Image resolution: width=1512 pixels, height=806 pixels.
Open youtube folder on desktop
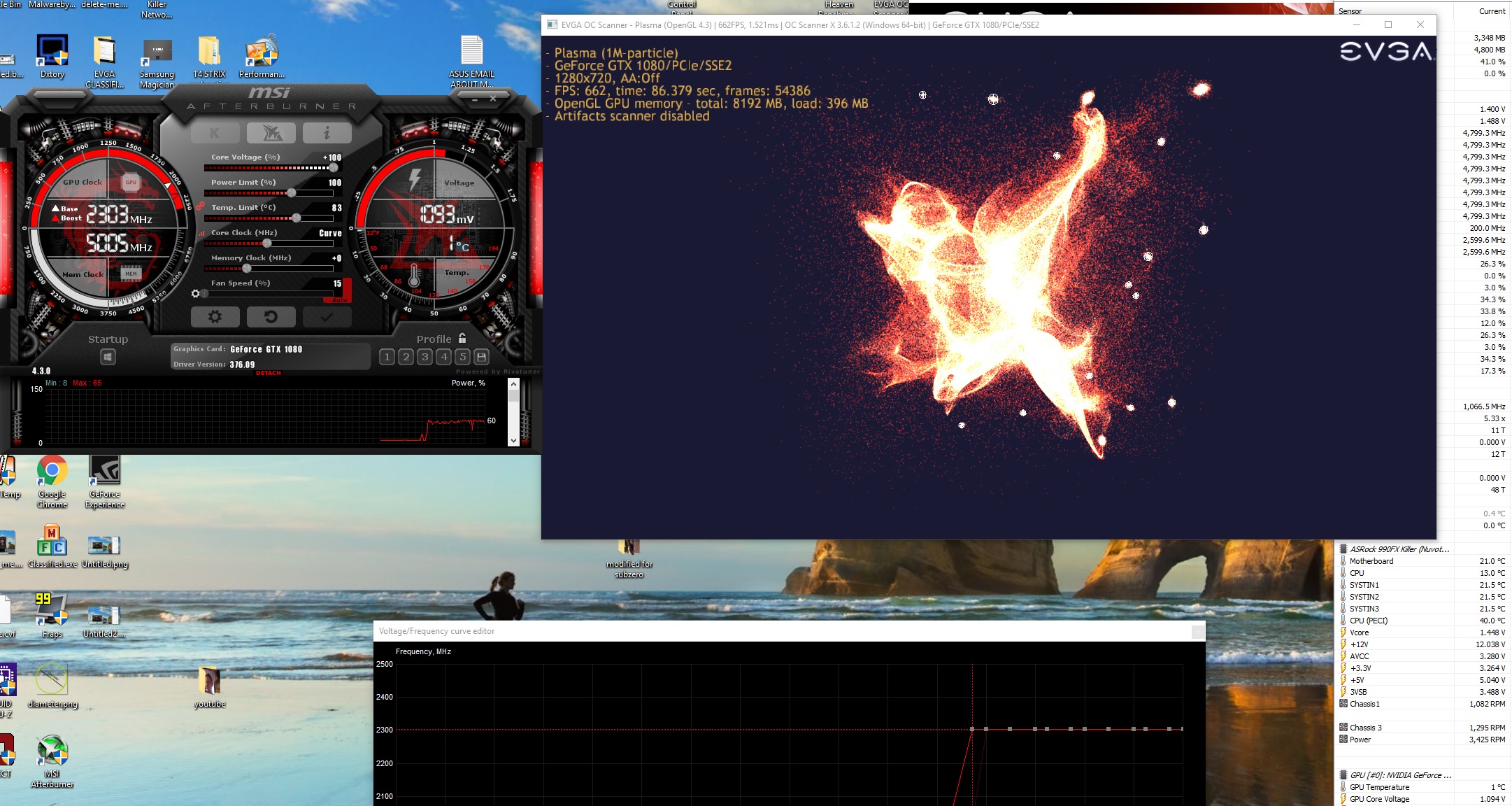[209, 687]
